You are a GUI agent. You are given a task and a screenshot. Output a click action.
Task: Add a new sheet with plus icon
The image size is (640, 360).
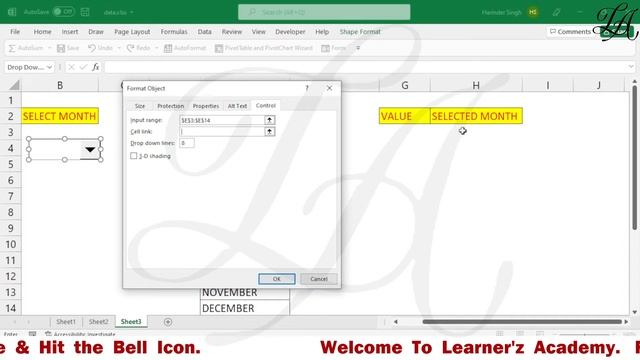[168, 322]
